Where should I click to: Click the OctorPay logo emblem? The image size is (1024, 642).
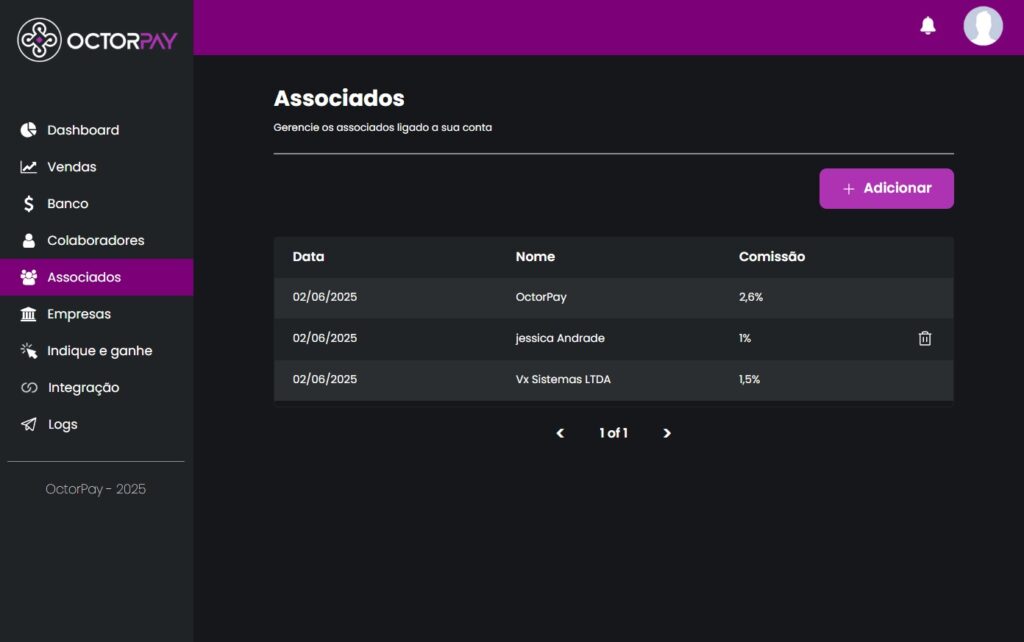coord(39,40)
